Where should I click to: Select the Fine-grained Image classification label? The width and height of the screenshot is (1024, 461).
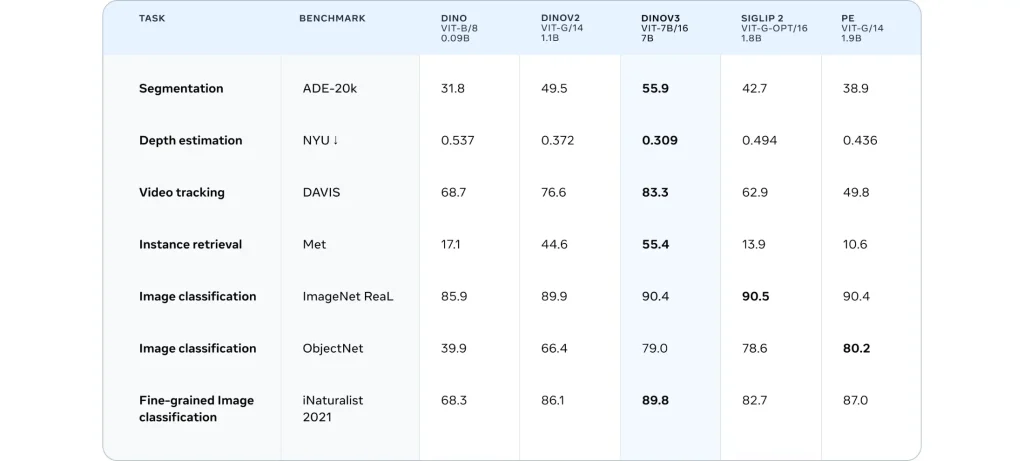[x=196, y=409]
